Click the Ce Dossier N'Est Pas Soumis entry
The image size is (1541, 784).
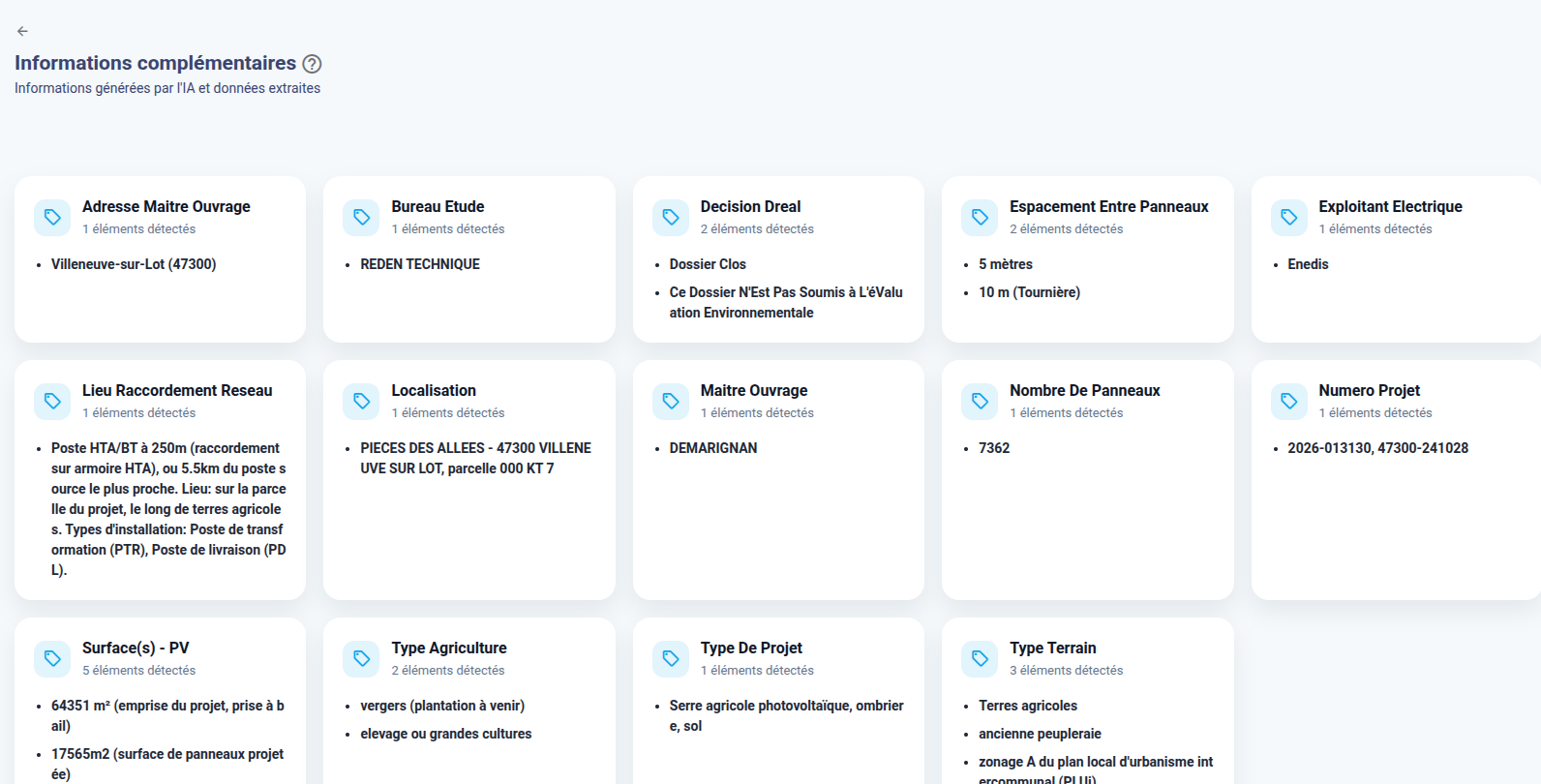(786, 302)
